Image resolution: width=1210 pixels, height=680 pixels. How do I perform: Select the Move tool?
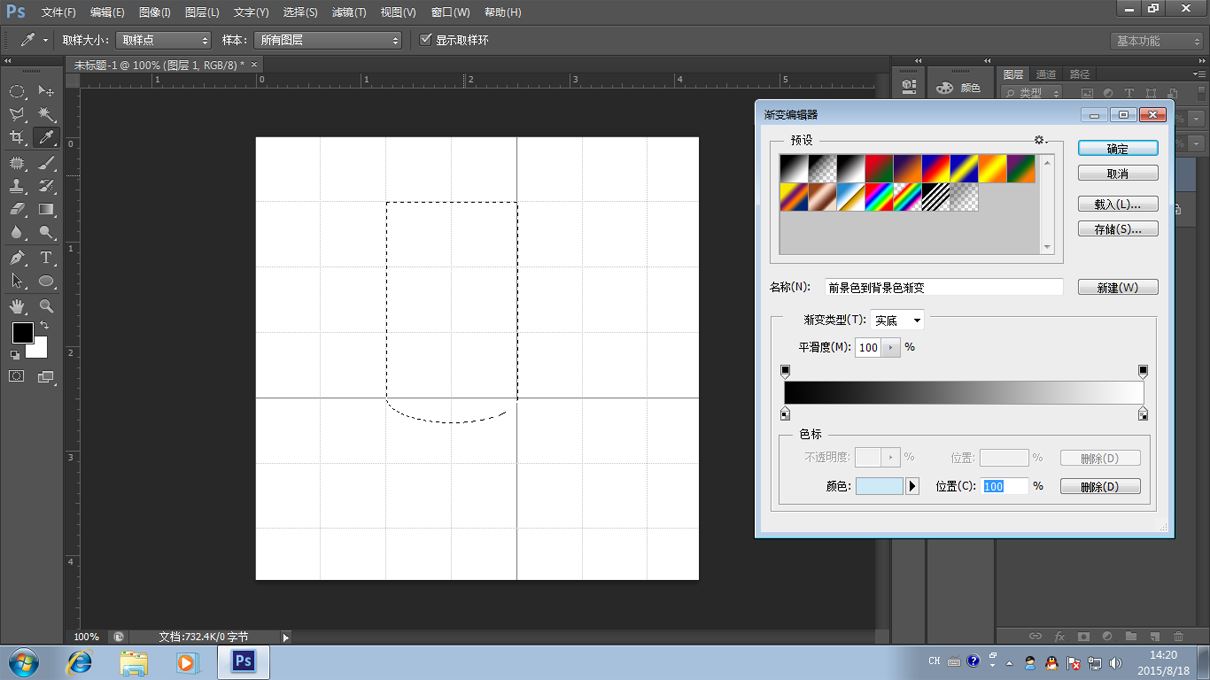46,91
